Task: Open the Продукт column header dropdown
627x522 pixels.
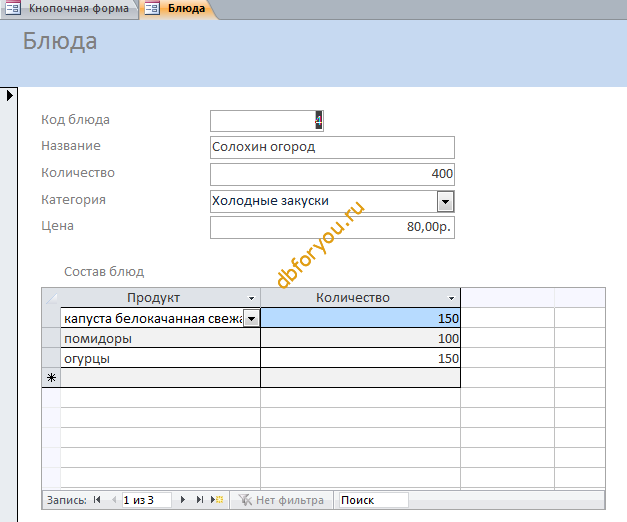Action: tap(251, 298)
